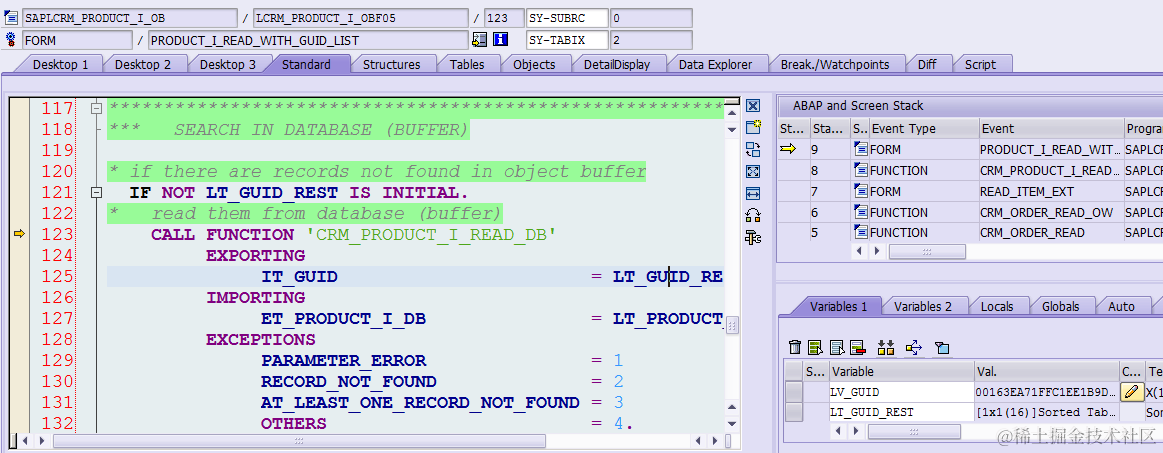
Task: Click the stack icon in row 6 FUNCTION
Action: [860, 211]
